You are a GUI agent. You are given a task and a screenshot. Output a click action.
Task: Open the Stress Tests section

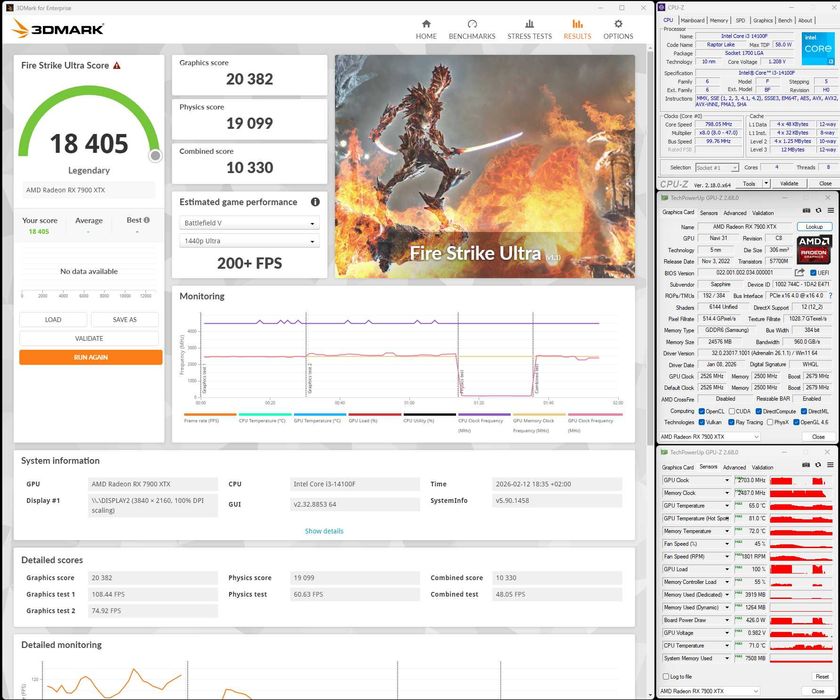[x=529, y=29]
